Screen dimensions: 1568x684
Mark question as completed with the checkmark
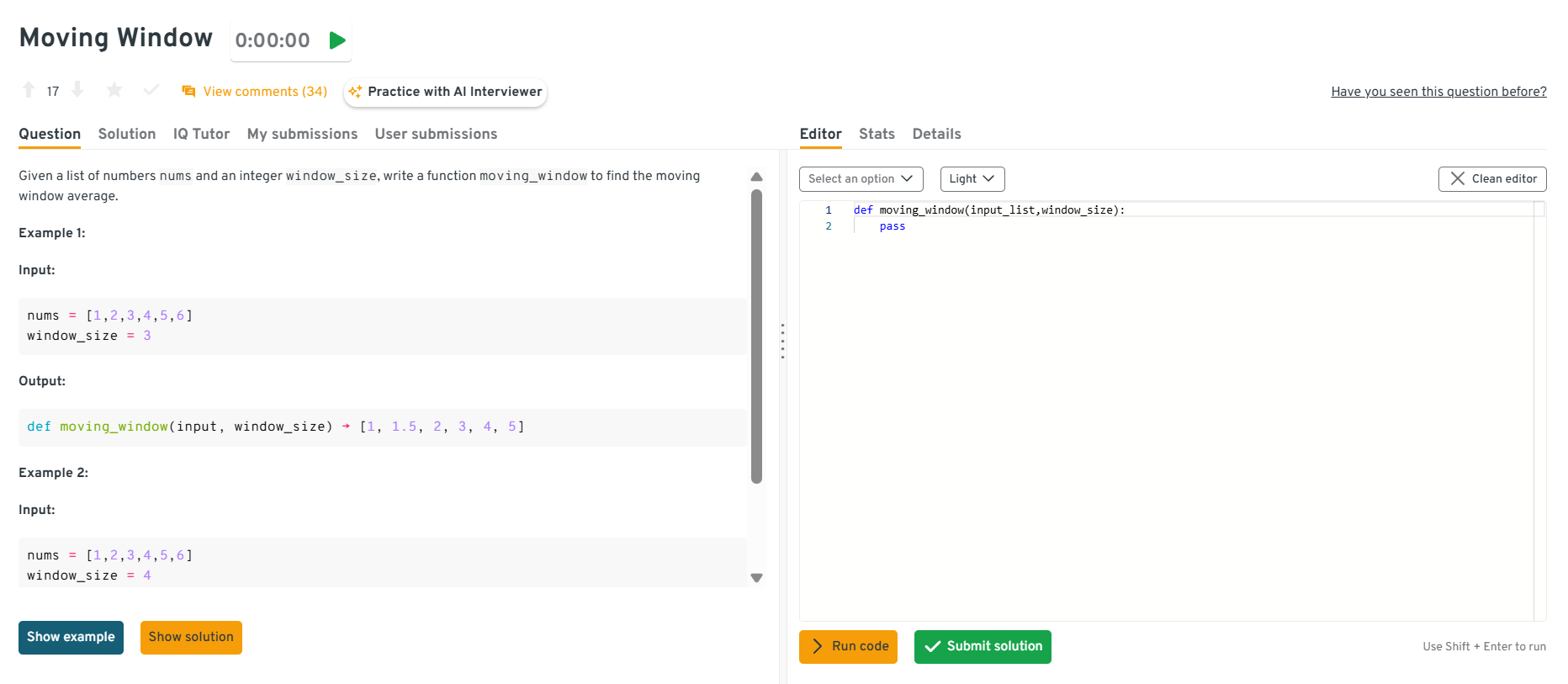[x=151, y=90]
